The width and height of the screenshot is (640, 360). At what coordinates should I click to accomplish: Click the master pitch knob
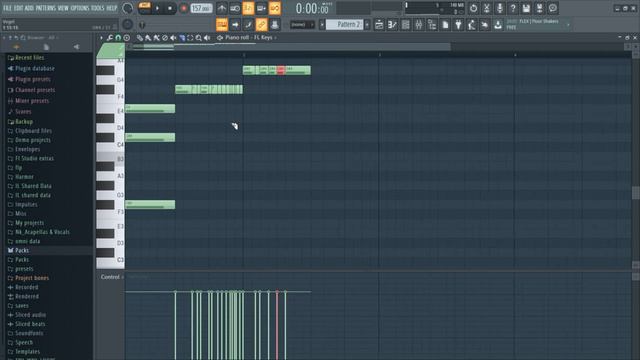coord(127,24)
